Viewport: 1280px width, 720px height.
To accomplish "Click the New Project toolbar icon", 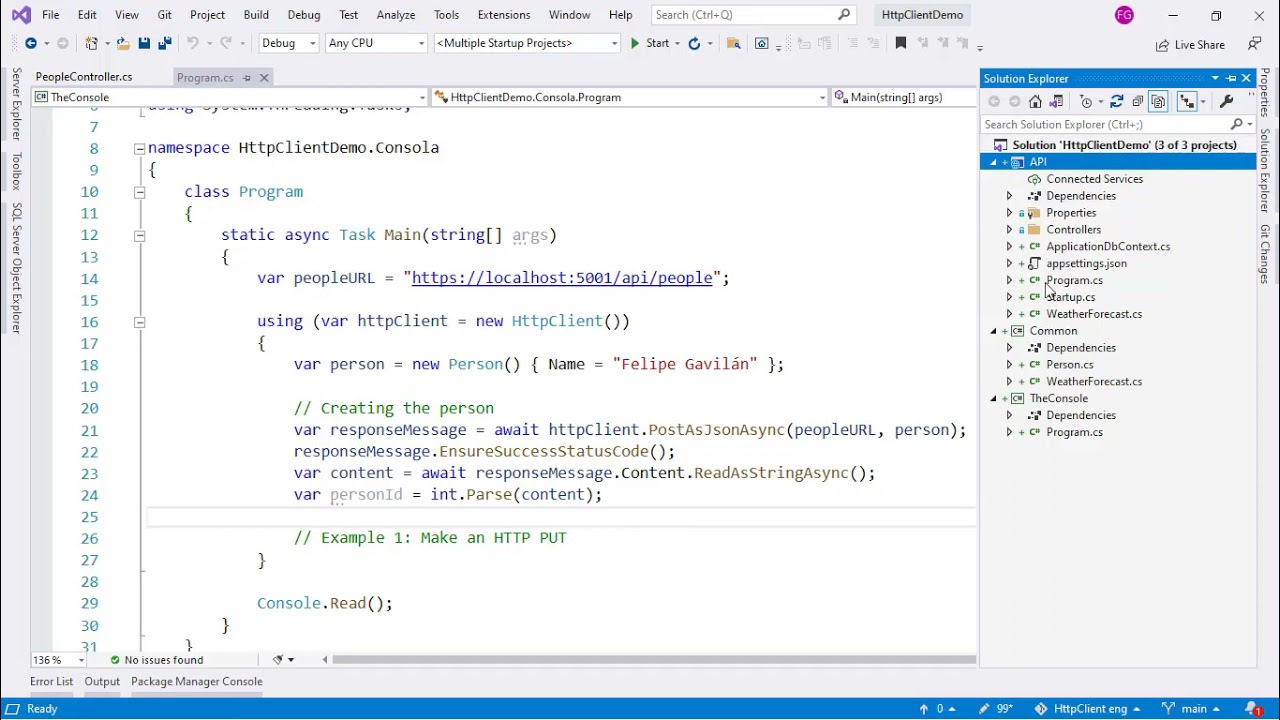I will [x=92, y=43].
